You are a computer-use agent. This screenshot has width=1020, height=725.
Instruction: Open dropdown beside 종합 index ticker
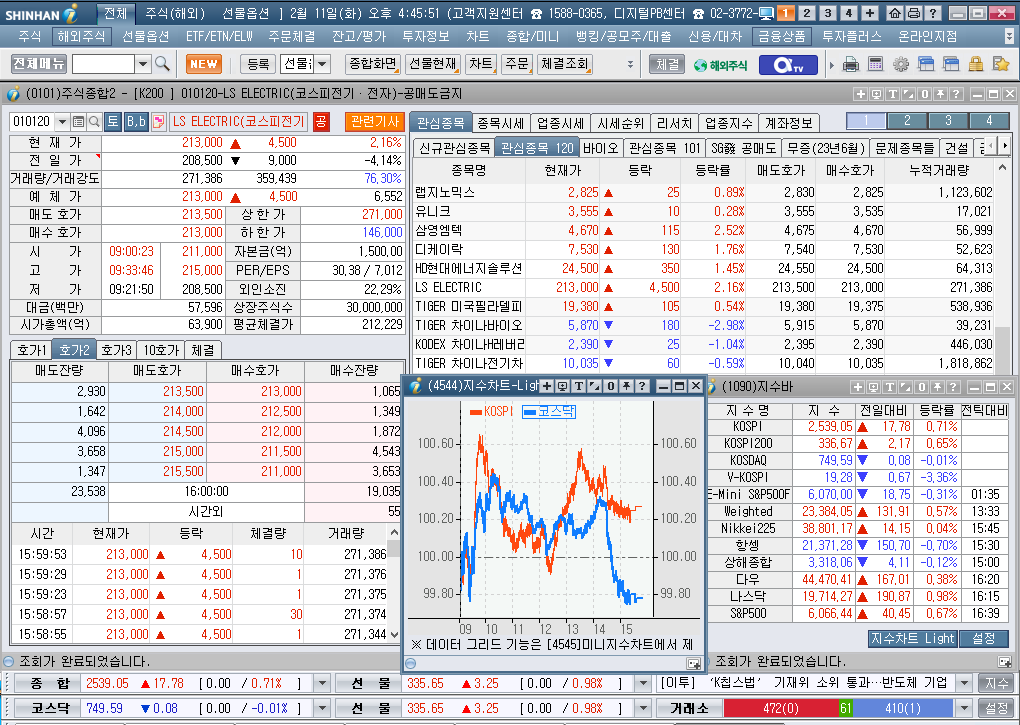point(322,683)
